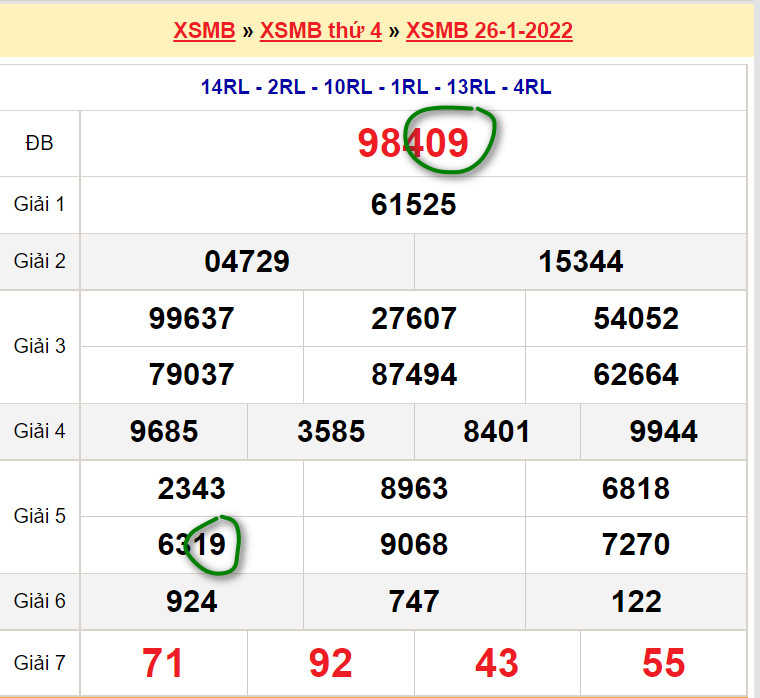
Task: Select the Giải 3 number 87494
Action: click(413, 375)
